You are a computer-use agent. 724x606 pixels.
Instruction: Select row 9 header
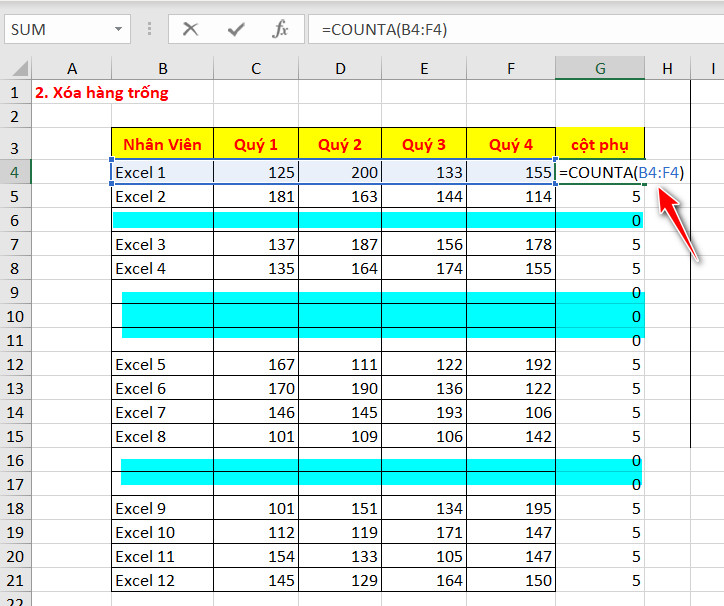click(x=15, y=292)
